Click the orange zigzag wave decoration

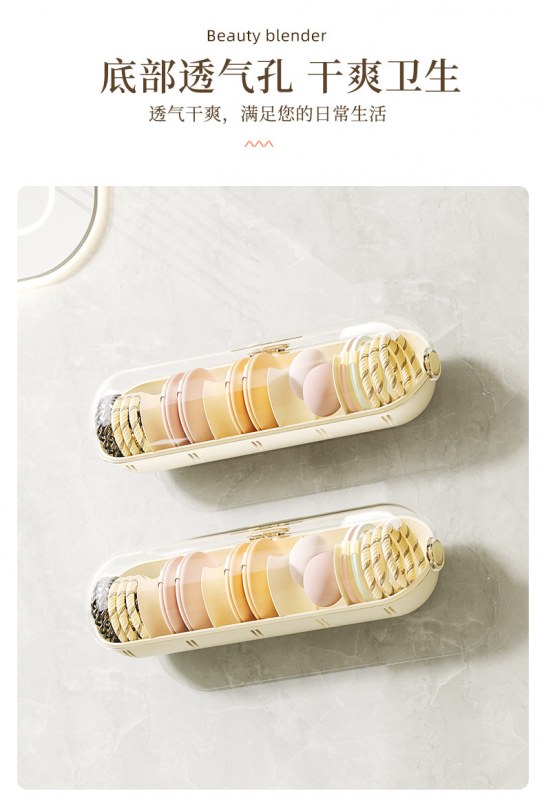pyautogui.click(x=259, y=144)
